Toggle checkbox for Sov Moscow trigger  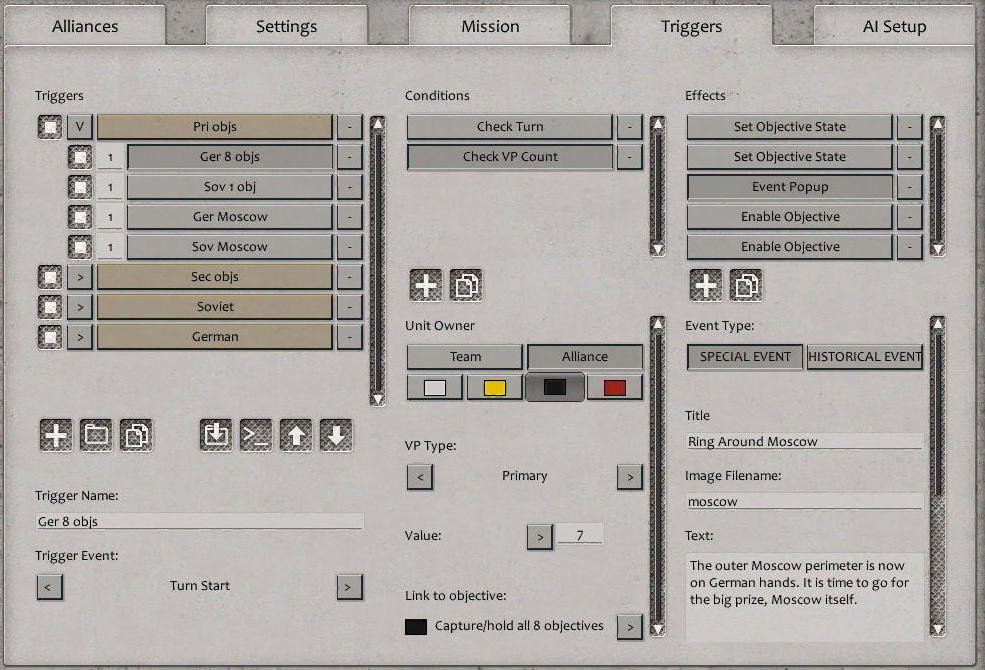pyautogui.click(x=80, y=247)
